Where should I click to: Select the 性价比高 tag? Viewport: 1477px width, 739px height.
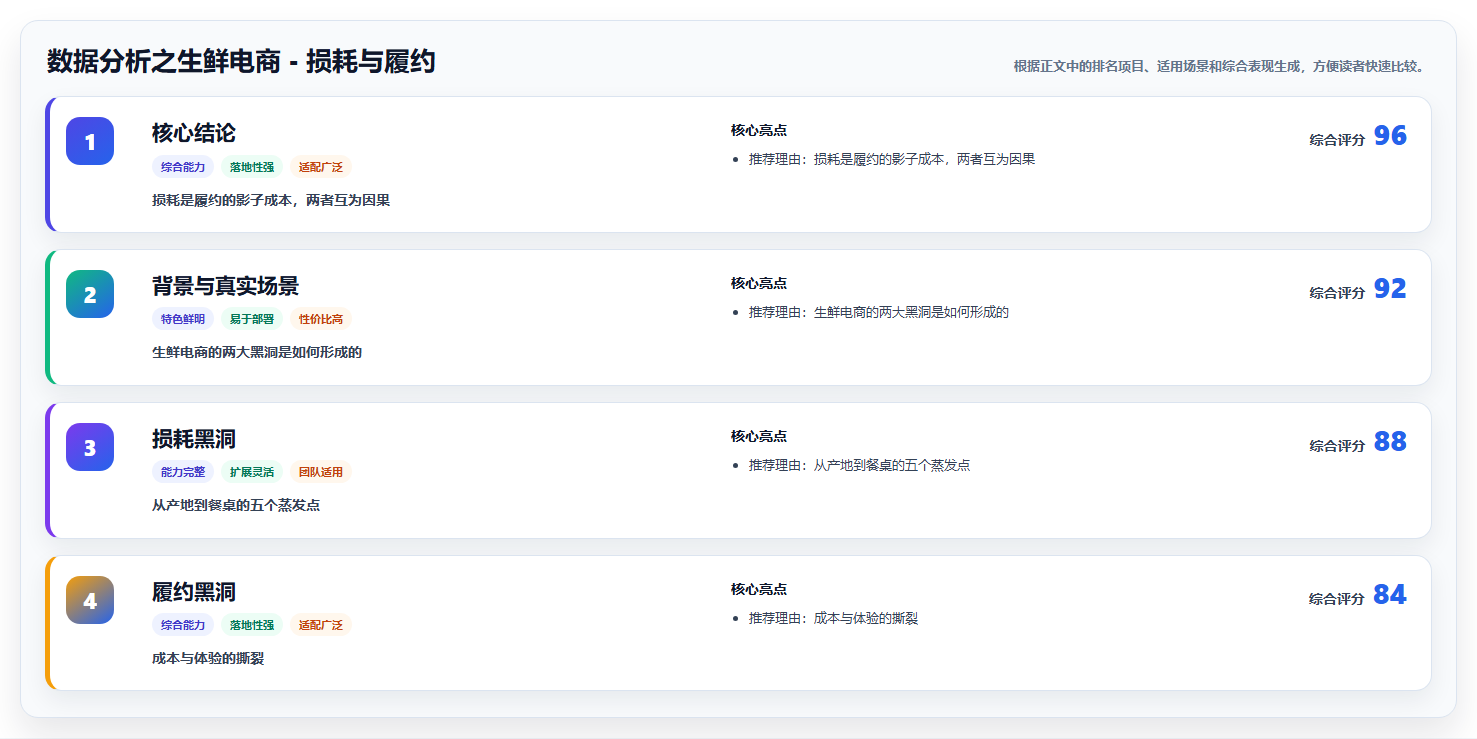[321, 320]
